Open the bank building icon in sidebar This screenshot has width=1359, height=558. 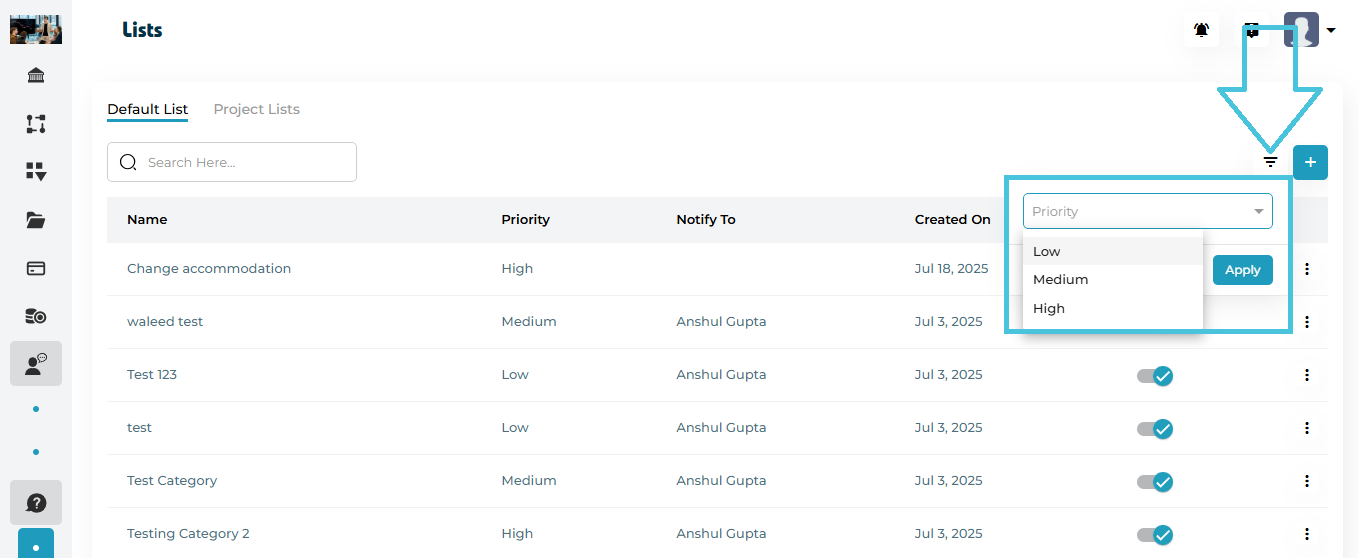[x=36, y=76]
